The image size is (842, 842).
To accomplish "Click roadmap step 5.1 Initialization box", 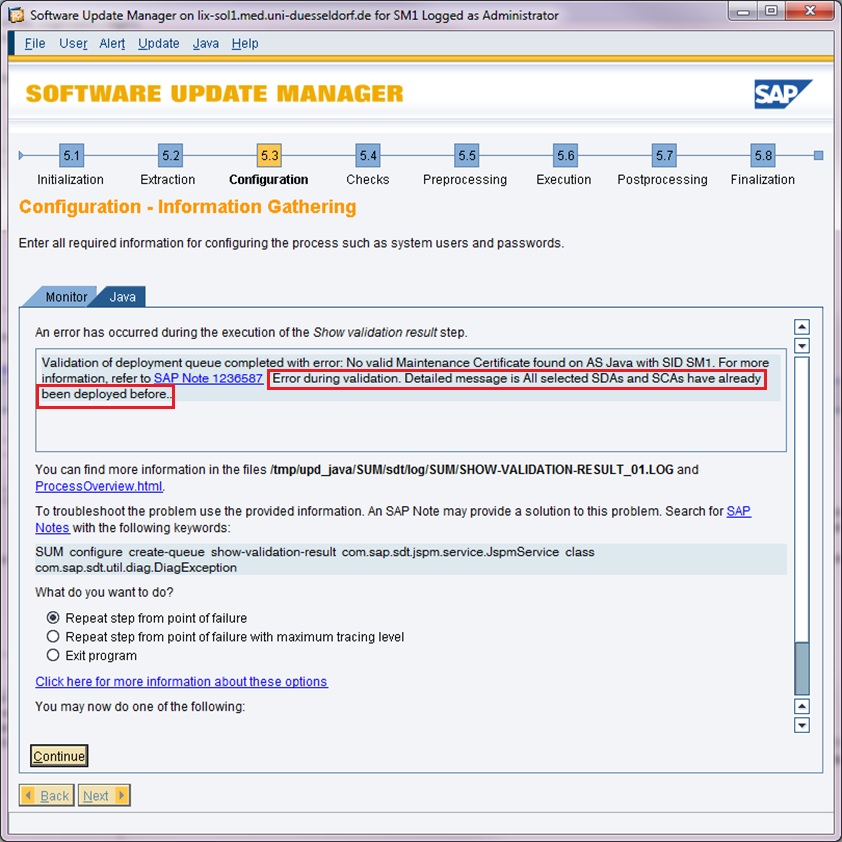I will click(x=71, y=156).
